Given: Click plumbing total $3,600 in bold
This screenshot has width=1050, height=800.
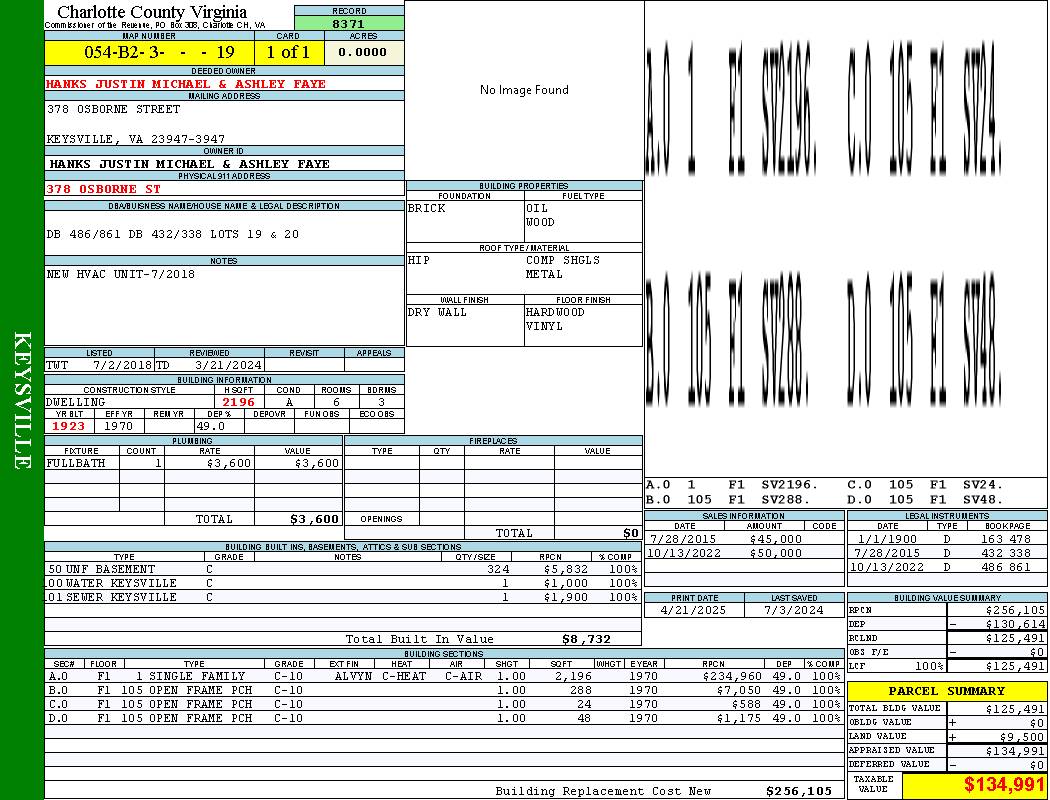Looking at the screenshot, I should 315,519.
